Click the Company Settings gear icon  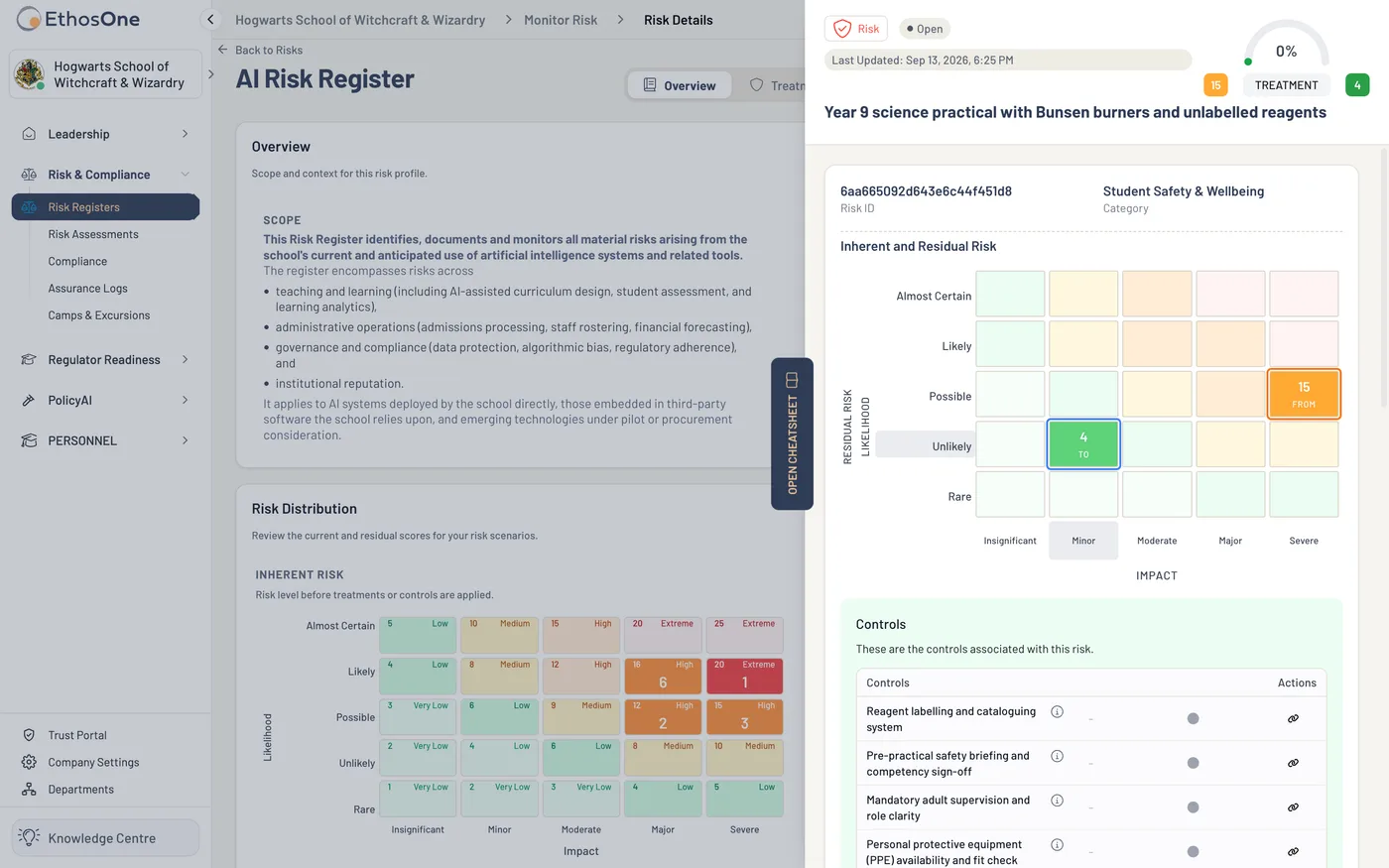29,762
